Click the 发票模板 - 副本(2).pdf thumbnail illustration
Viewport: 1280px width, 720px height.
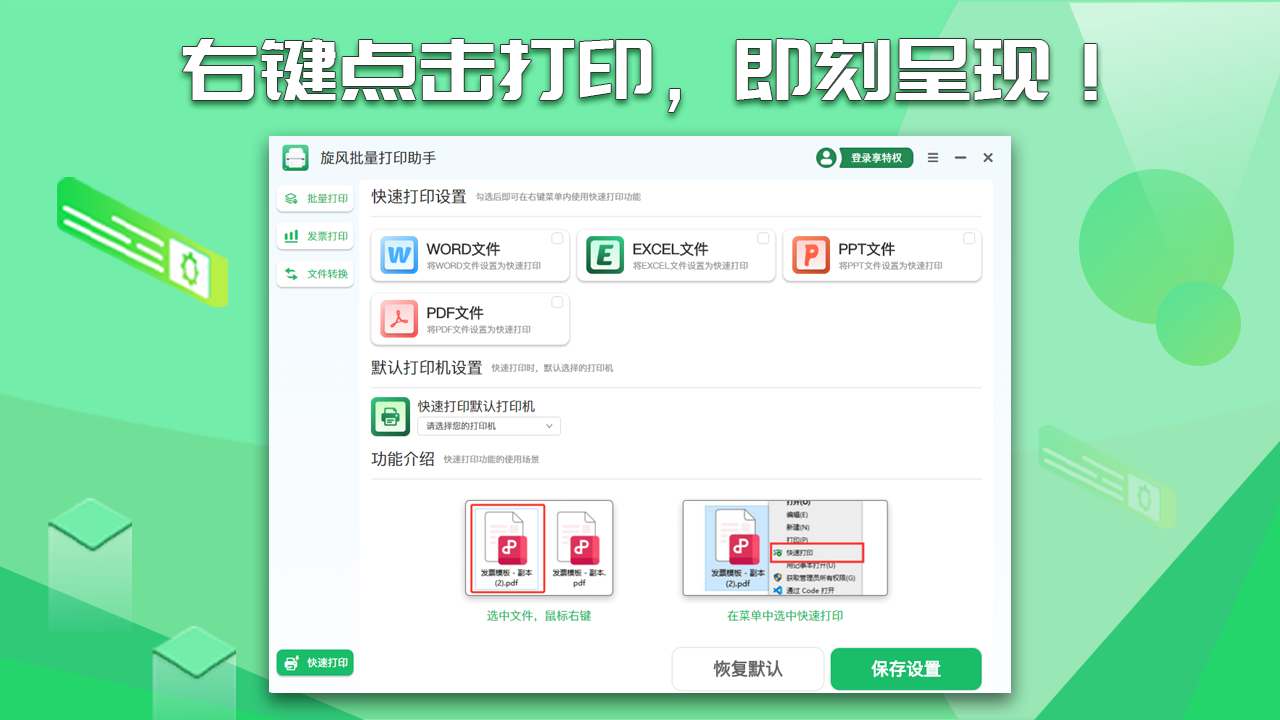coord(510,545)
